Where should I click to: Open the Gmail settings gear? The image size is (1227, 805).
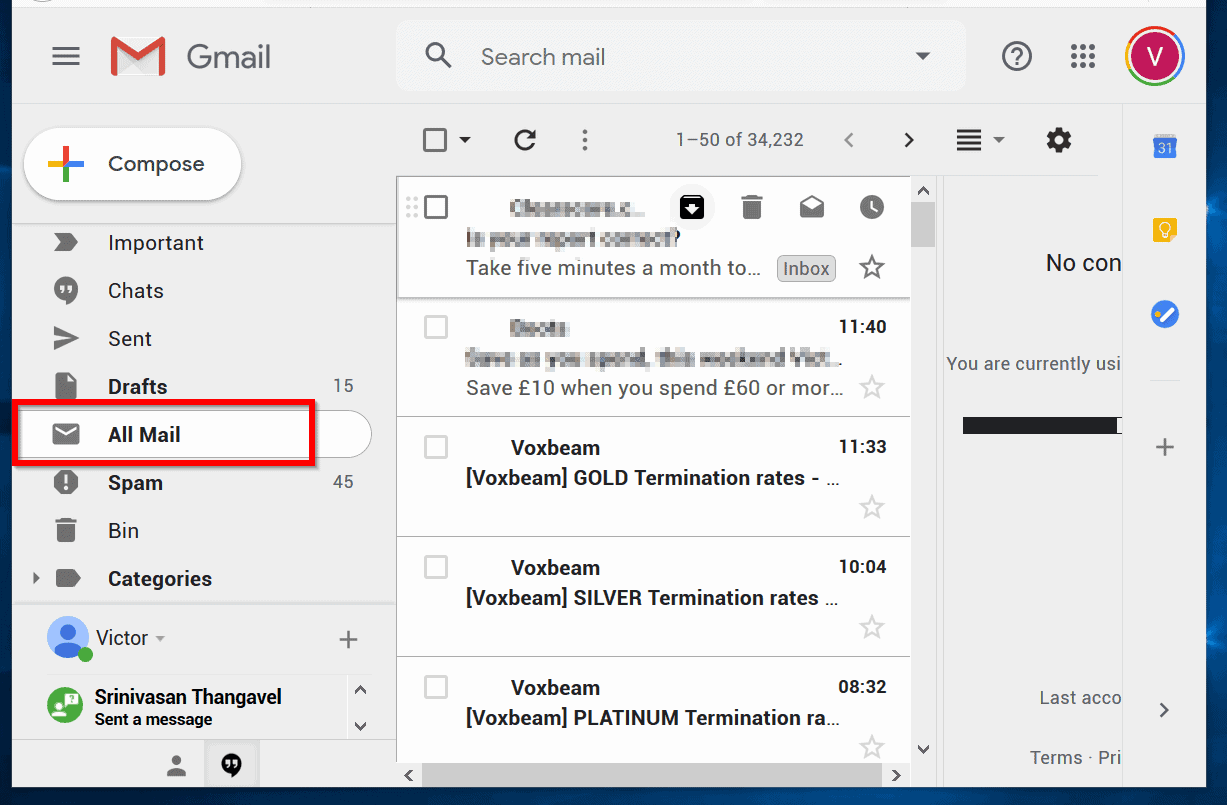click(1058, 140)
